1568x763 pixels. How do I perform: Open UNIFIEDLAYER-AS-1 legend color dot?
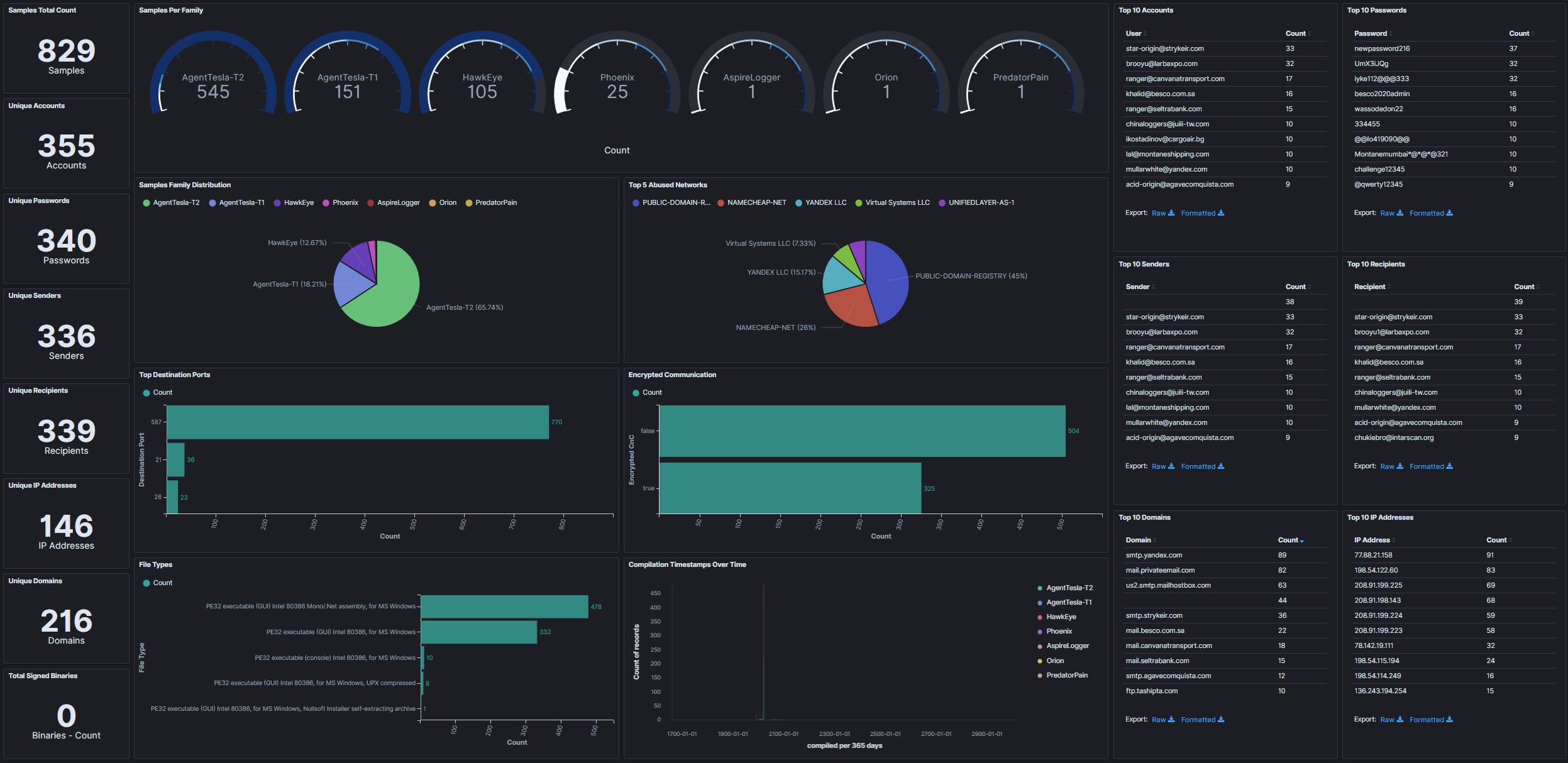942,203
